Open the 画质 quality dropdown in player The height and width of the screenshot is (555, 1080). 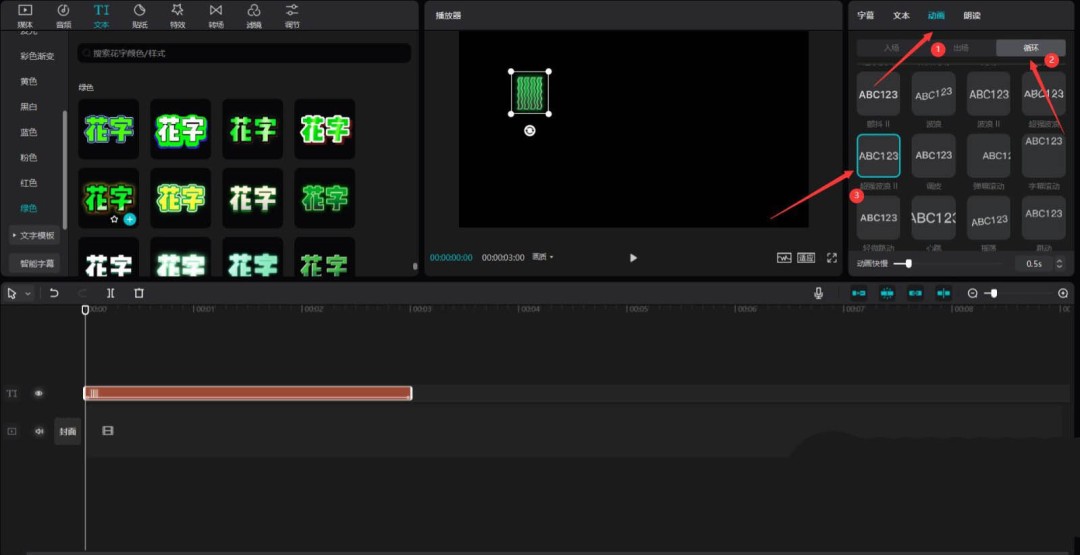pyautogui.click(x=543, y=257)
